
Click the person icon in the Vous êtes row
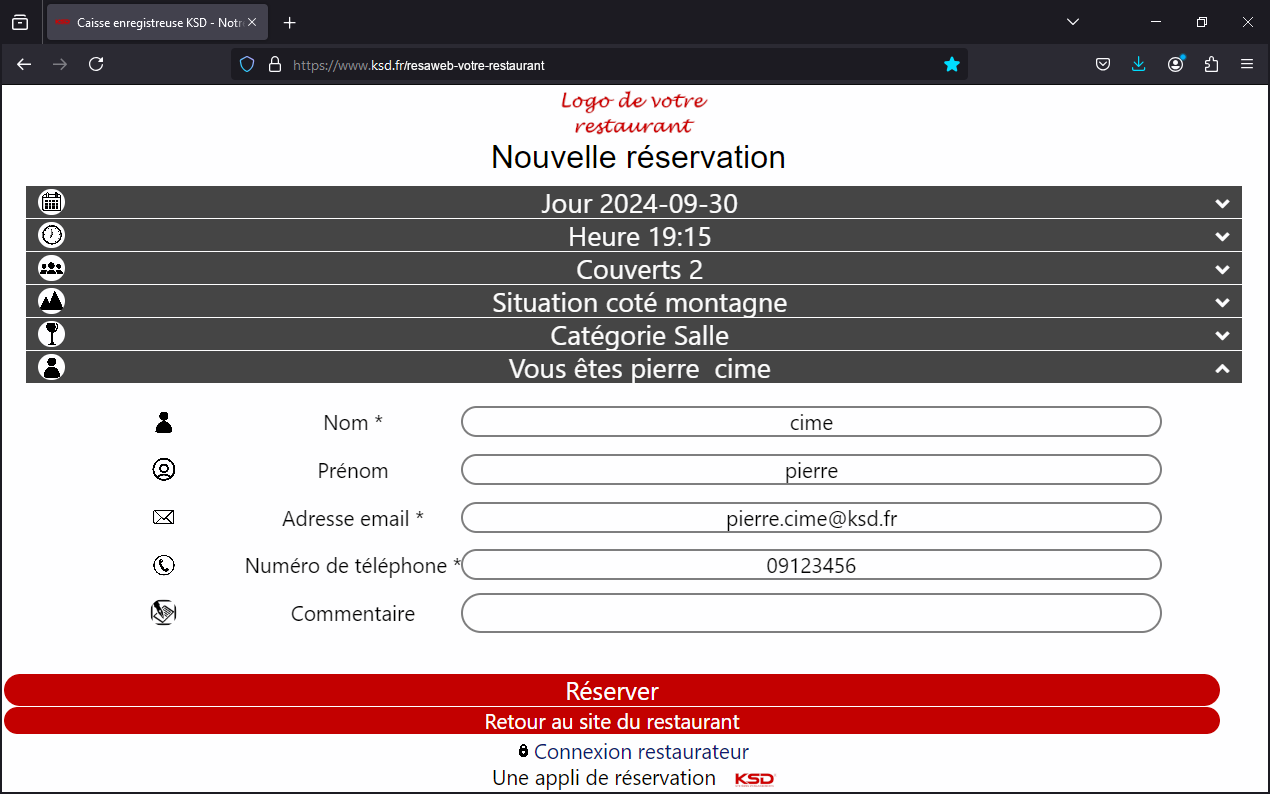tap(51, 367)
